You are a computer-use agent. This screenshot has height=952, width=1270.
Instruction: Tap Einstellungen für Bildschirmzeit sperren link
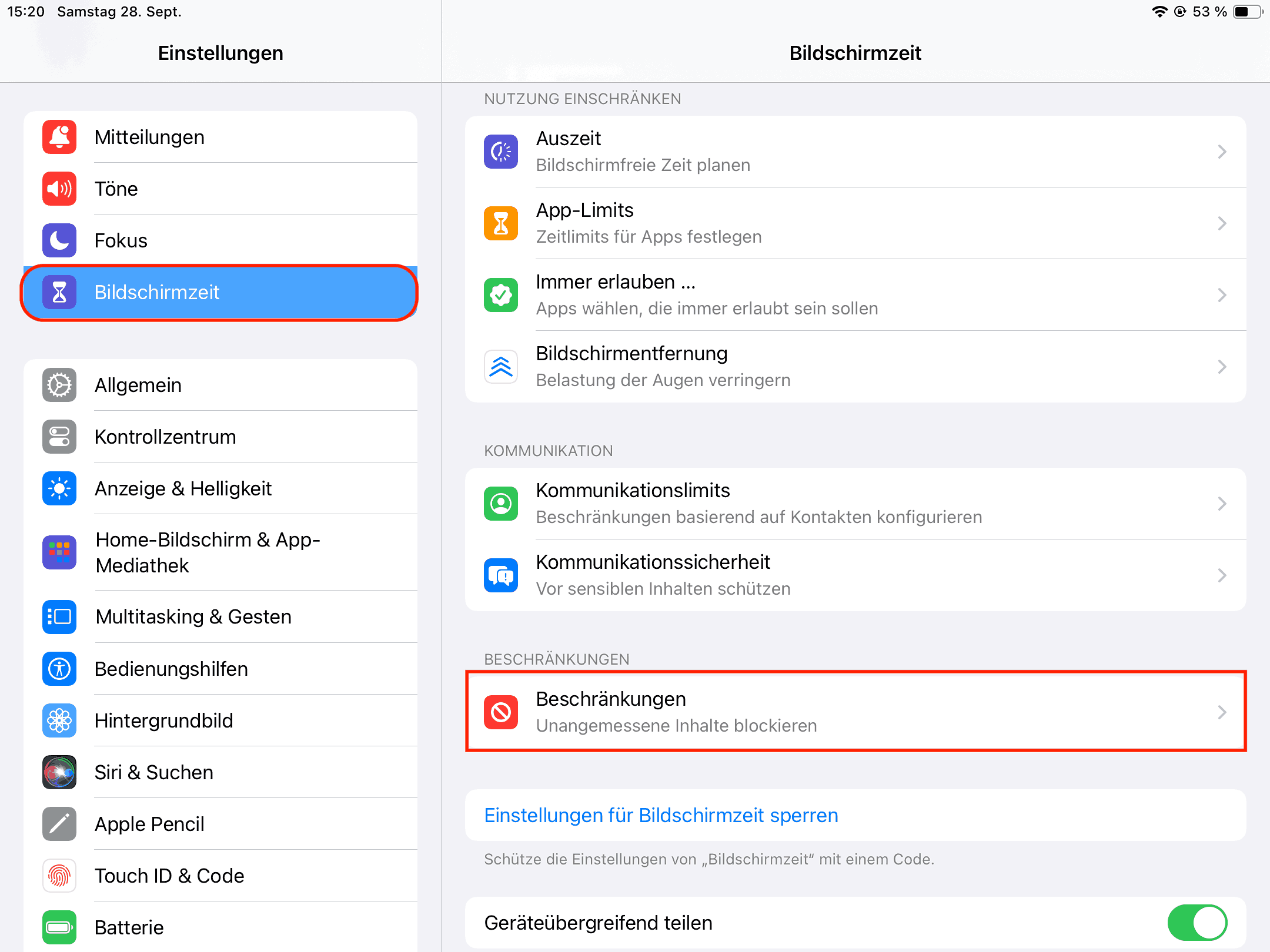click(661, 815)
